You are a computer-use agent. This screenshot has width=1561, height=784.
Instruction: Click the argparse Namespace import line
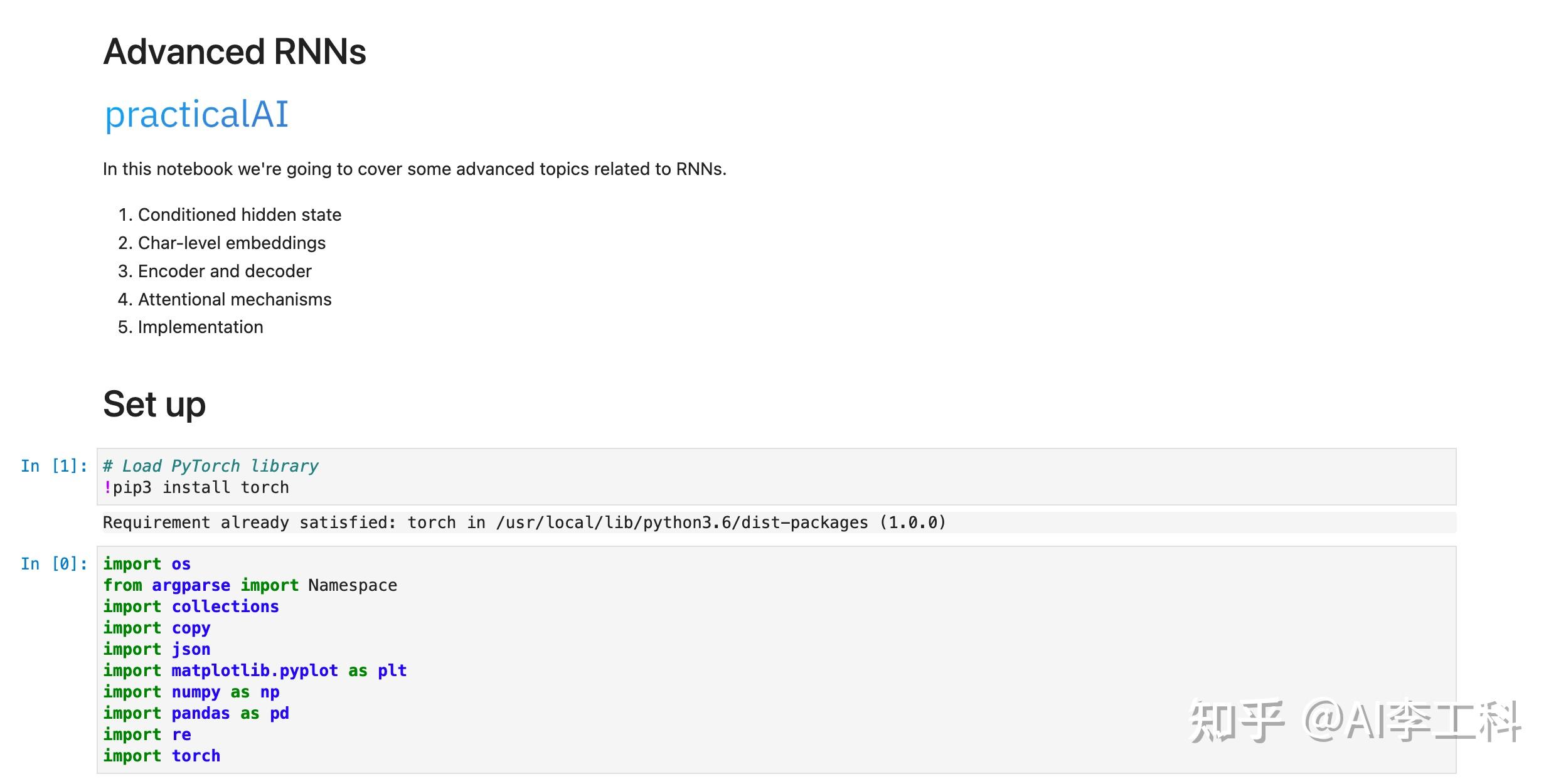[250, 585]
